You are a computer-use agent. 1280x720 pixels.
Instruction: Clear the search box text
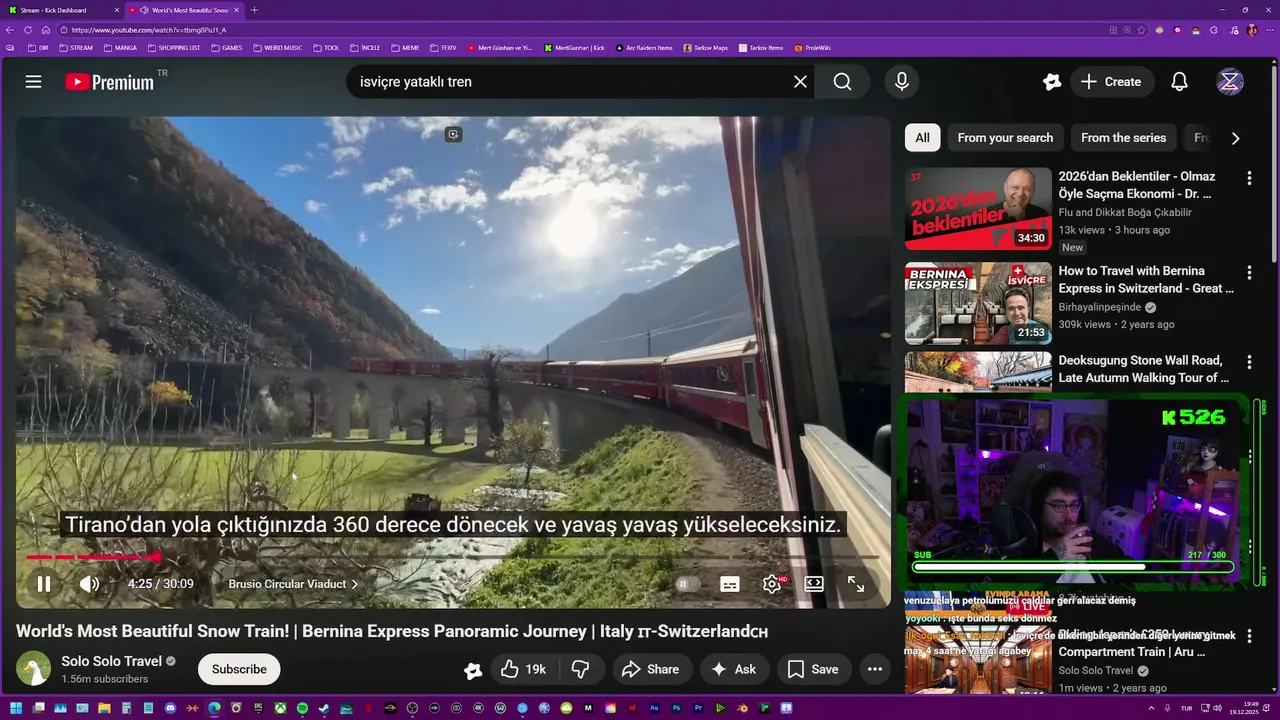(x=800, y=82)
